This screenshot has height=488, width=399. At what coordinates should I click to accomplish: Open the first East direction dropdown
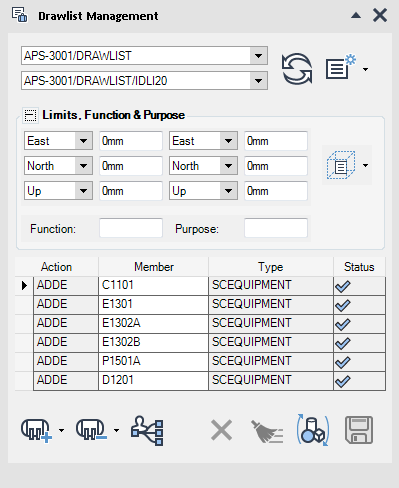click(x=84, y=141)
